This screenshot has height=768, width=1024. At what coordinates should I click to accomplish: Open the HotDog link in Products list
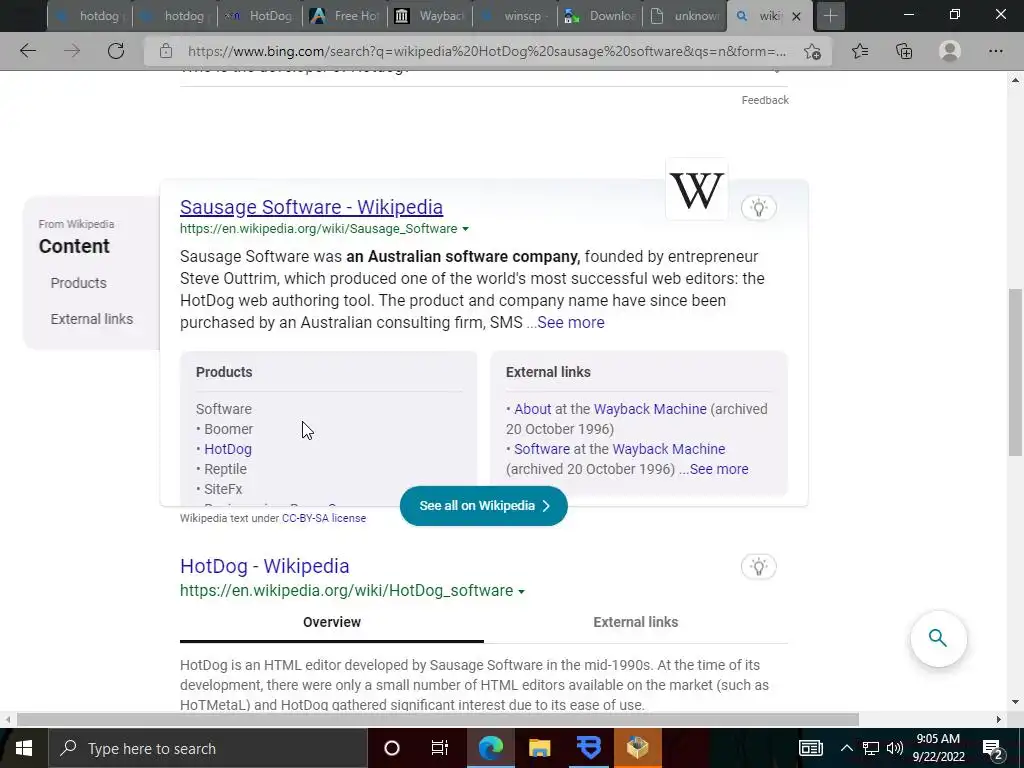pyautogui.click(x=228, y=449)
